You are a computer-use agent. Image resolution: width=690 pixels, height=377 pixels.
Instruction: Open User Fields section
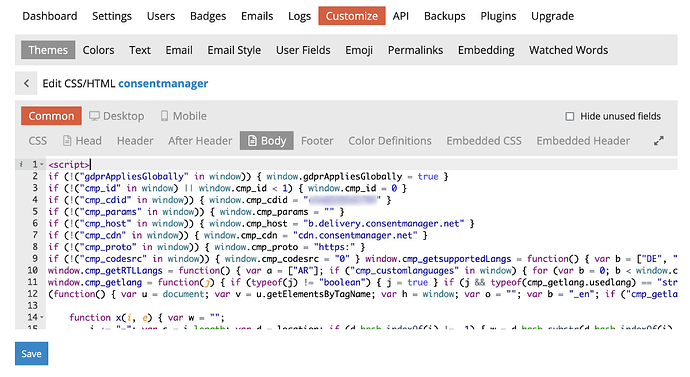[303, 50]
